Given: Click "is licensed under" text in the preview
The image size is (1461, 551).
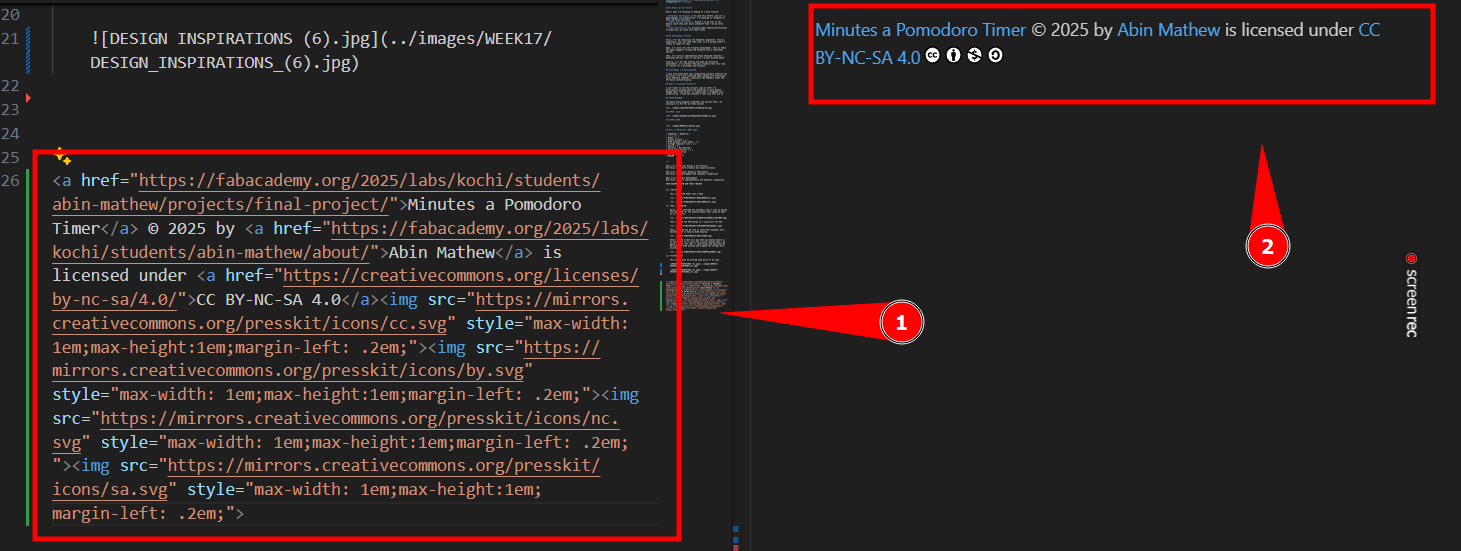Looking at the screenshot, I should click(1289, 30).
